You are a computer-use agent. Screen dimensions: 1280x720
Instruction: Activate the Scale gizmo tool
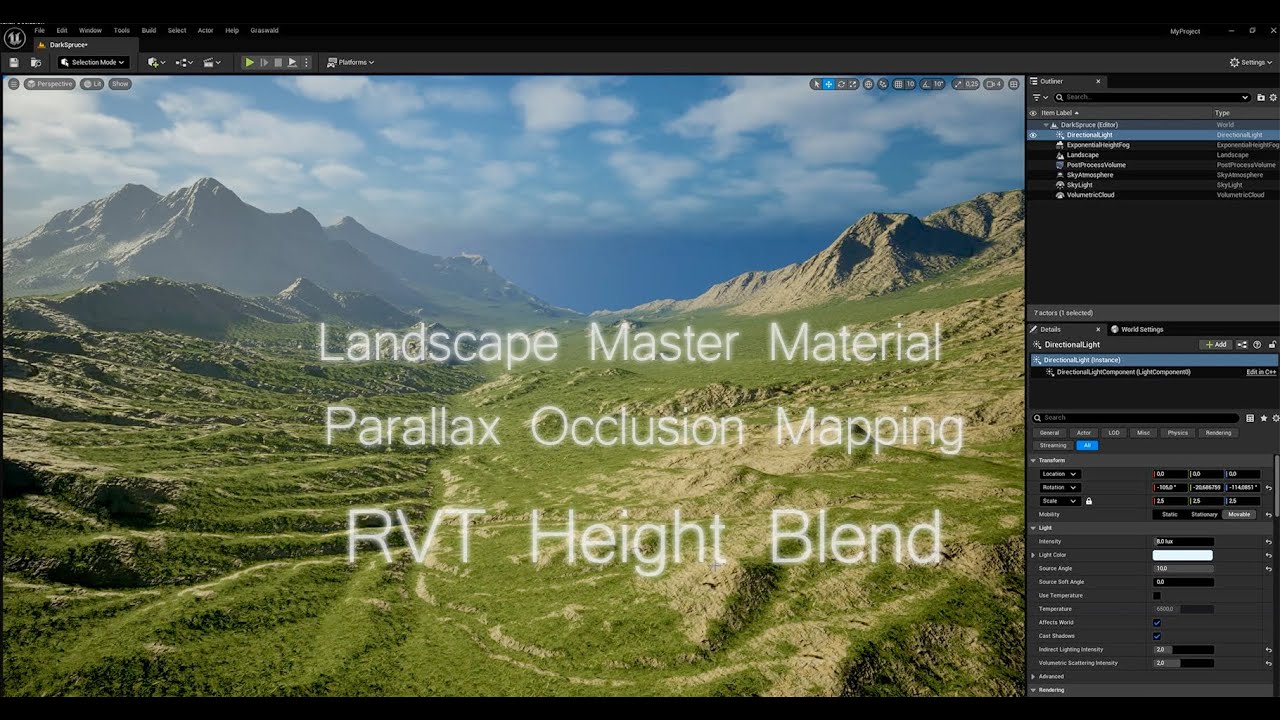click(x=853, y=84)
